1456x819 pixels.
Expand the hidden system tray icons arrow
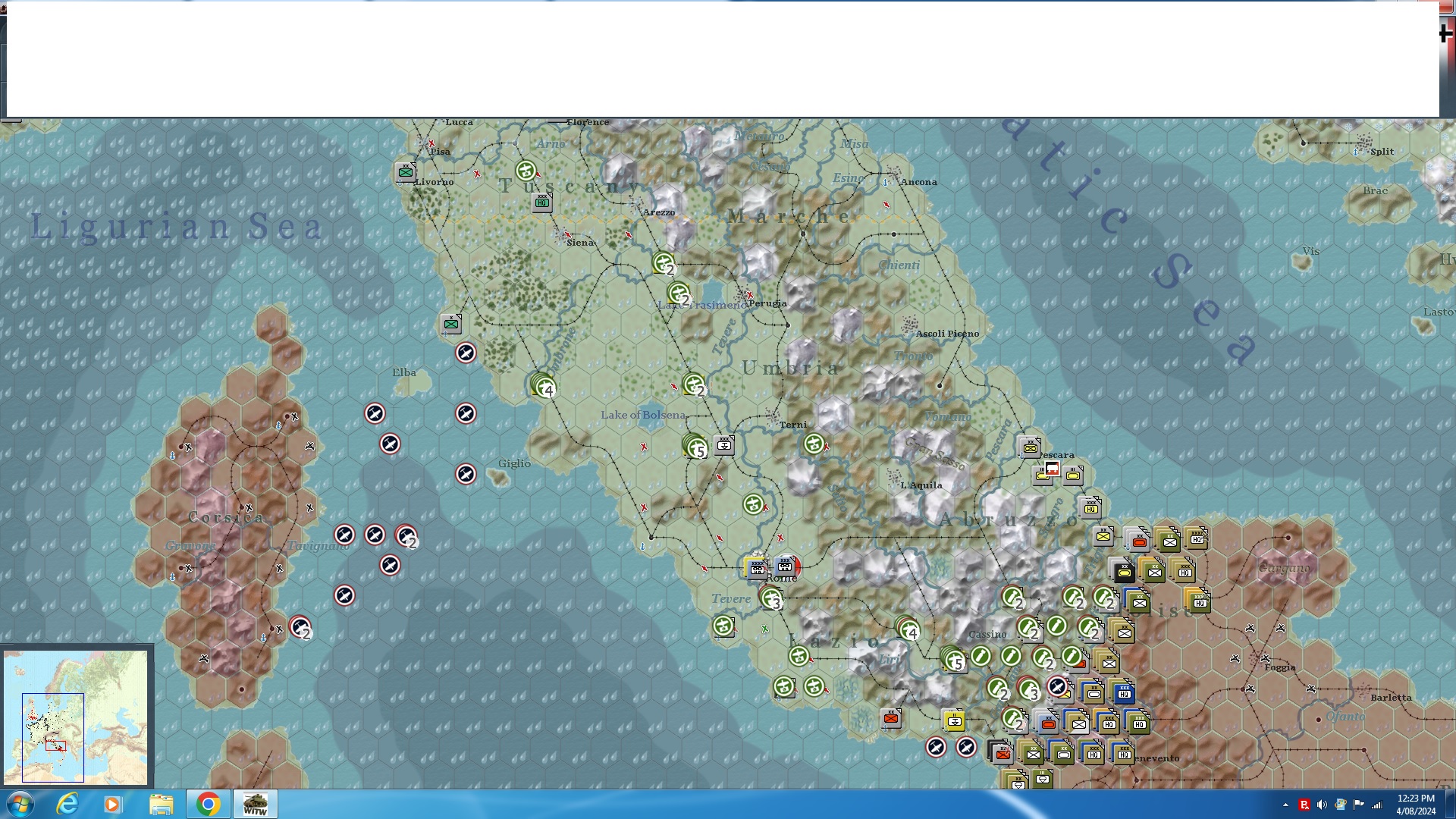pyautogui.click(x=1285, y=805)
